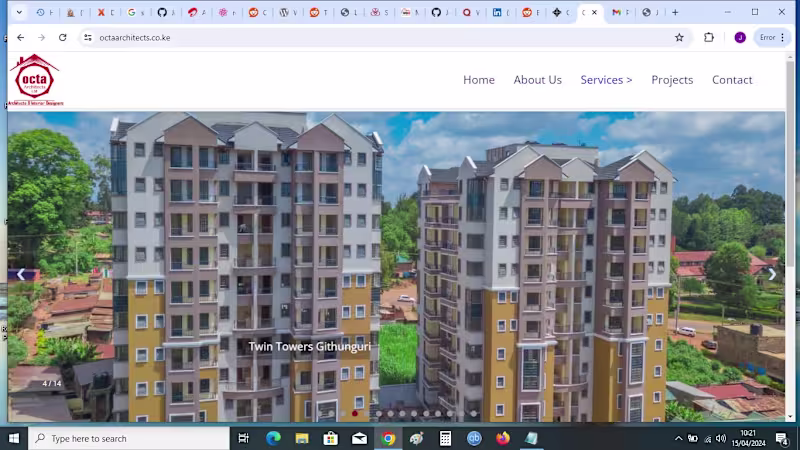Open the volume control in tray
The image size is (800, 450).
point(720,438)
